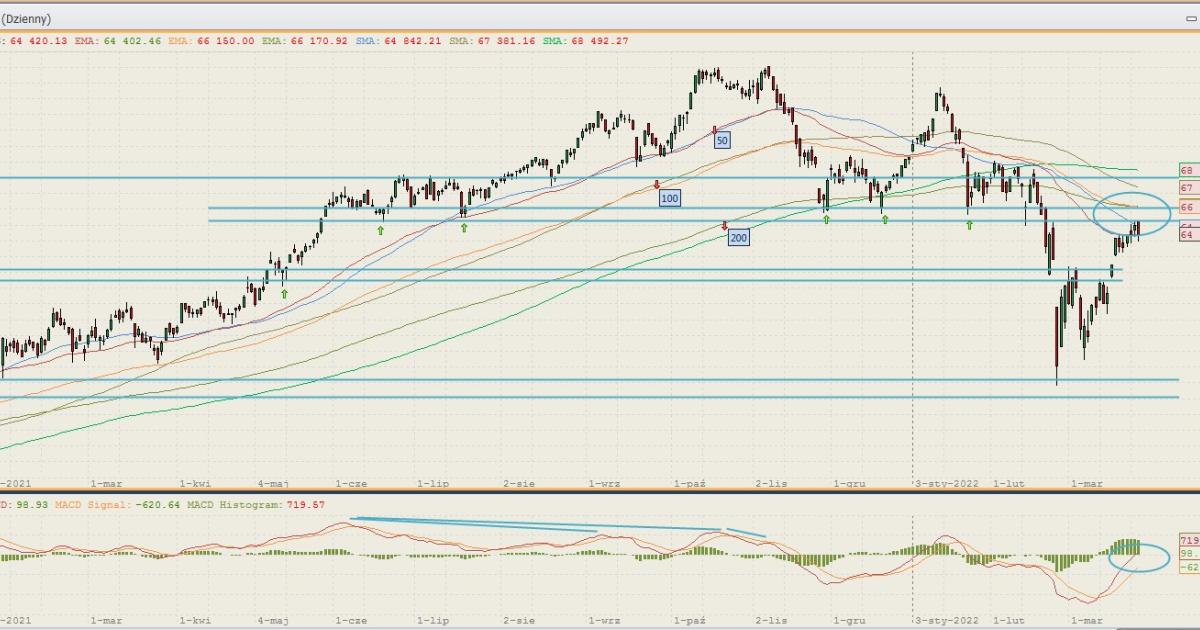Click the "50" moving average label box

[x=721, y=141]
